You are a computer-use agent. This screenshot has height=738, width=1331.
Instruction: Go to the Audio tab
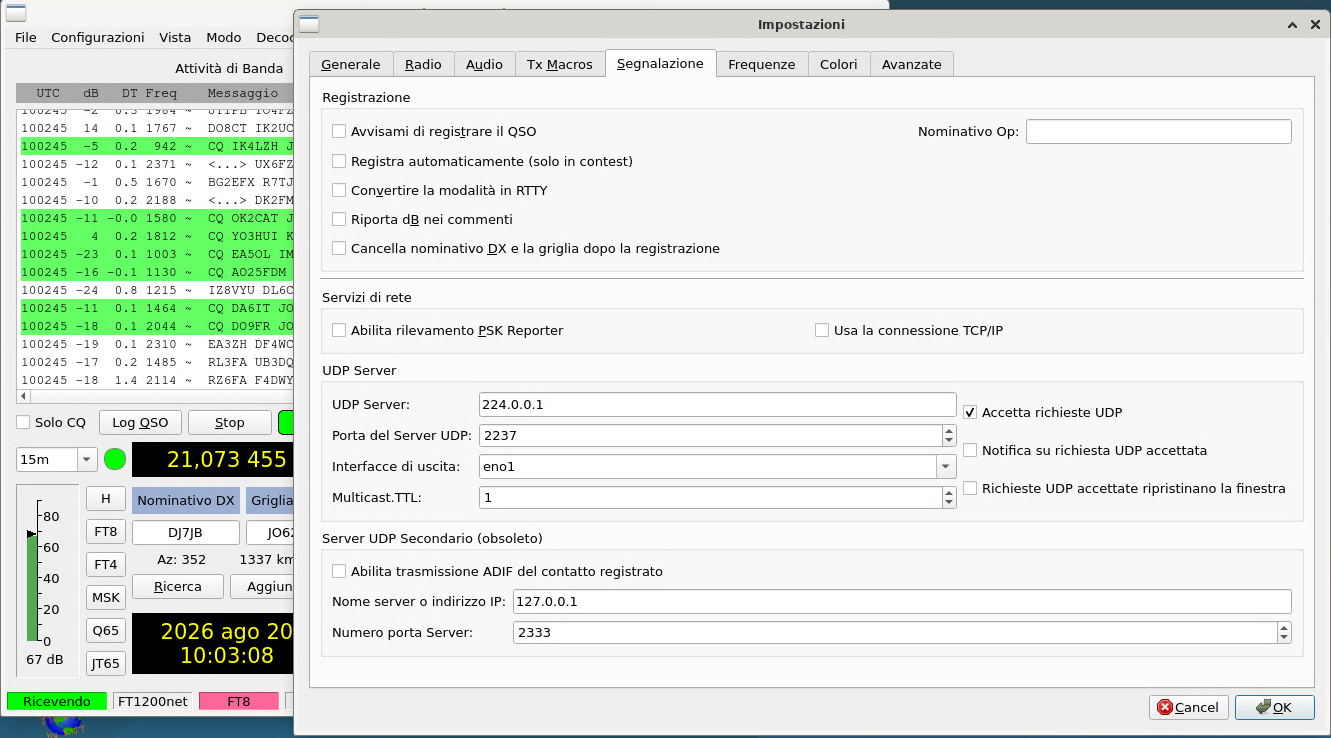[484, 64]
